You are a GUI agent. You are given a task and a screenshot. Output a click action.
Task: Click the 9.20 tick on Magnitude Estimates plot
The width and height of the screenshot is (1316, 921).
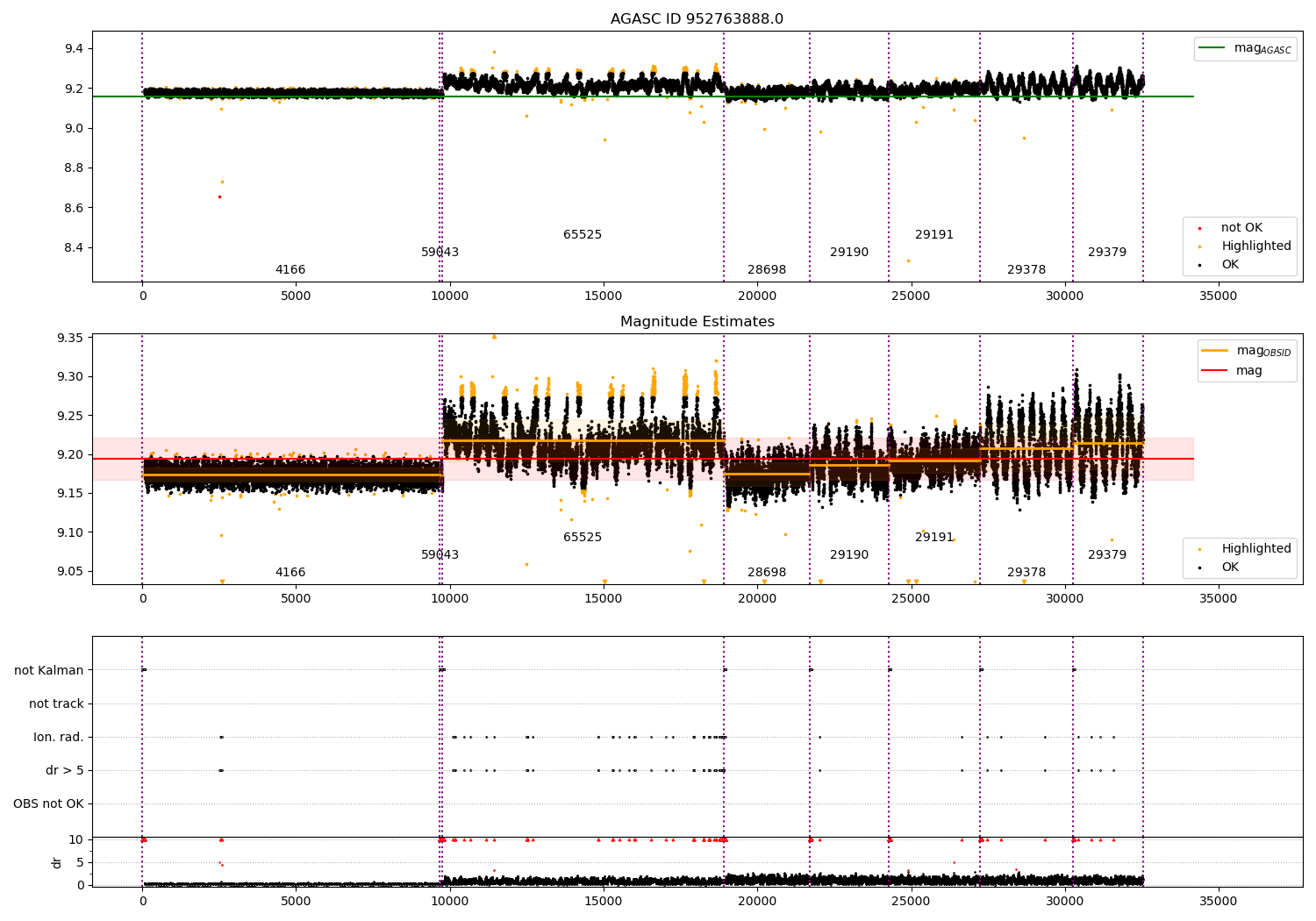tap(70, 455)
